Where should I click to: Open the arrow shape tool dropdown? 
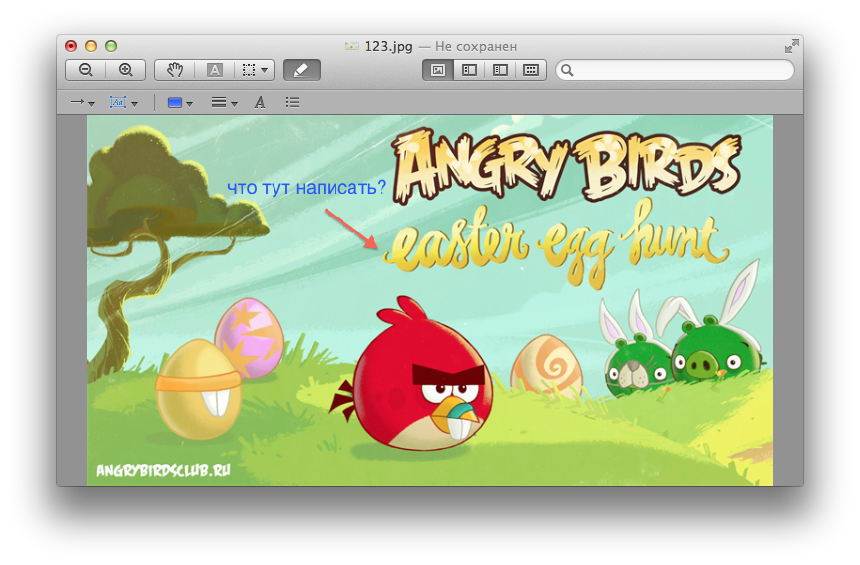83,103
